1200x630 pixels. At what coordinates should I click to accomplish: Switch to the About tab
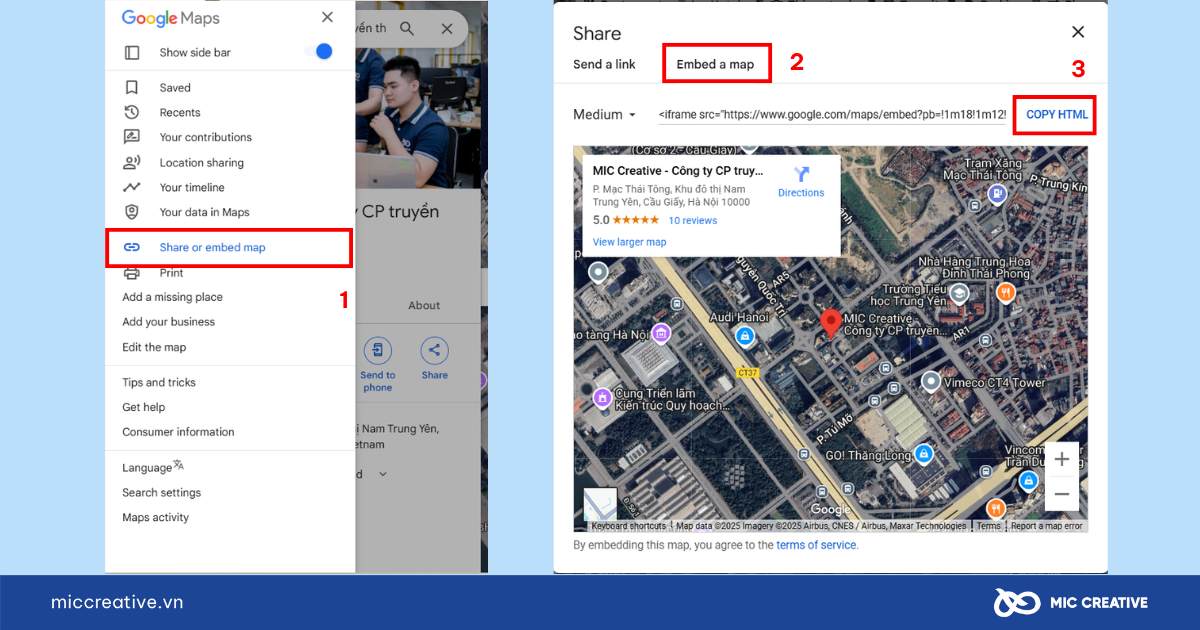tap(424, 305)
